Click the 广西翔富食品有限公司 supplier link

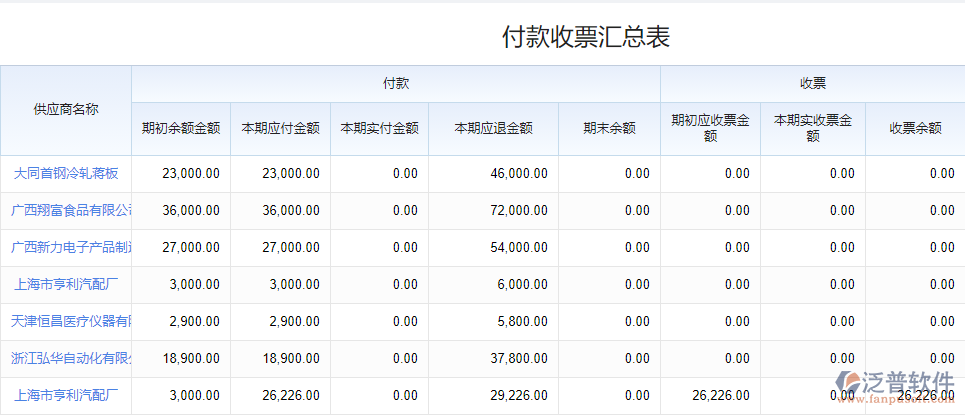coord(71,211)
